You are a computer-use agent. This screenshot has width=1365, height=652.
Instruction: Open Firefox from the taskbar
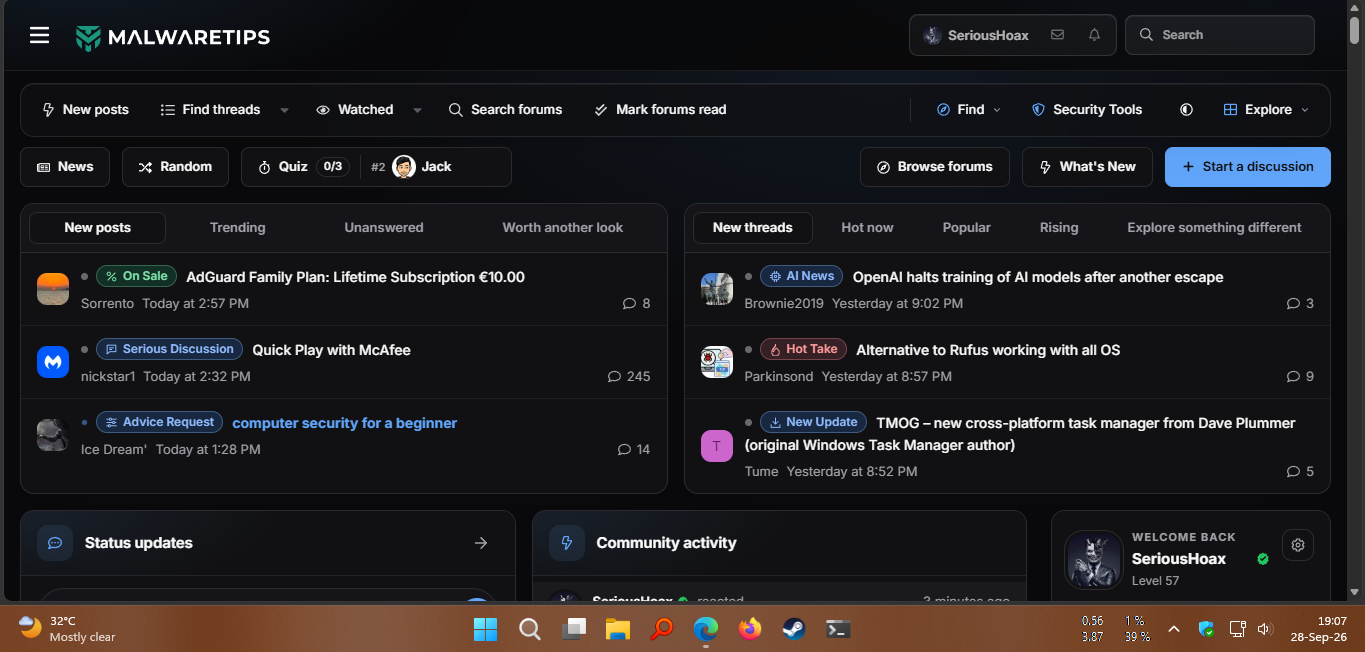749,629
